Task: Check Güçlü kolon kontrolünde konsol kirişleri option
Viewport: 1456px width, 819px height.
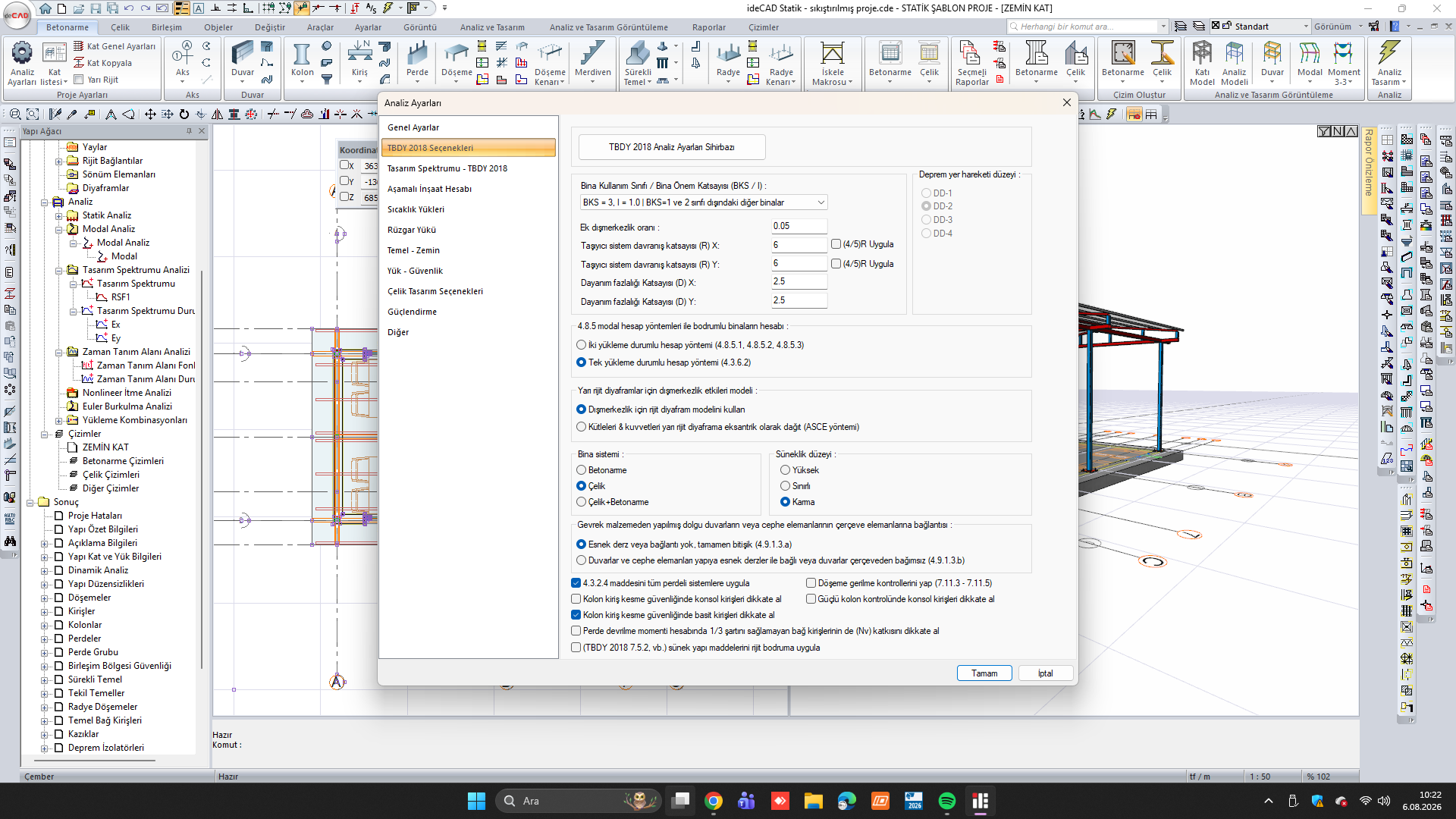Action: pyautogui.click(x=811, y=599)
